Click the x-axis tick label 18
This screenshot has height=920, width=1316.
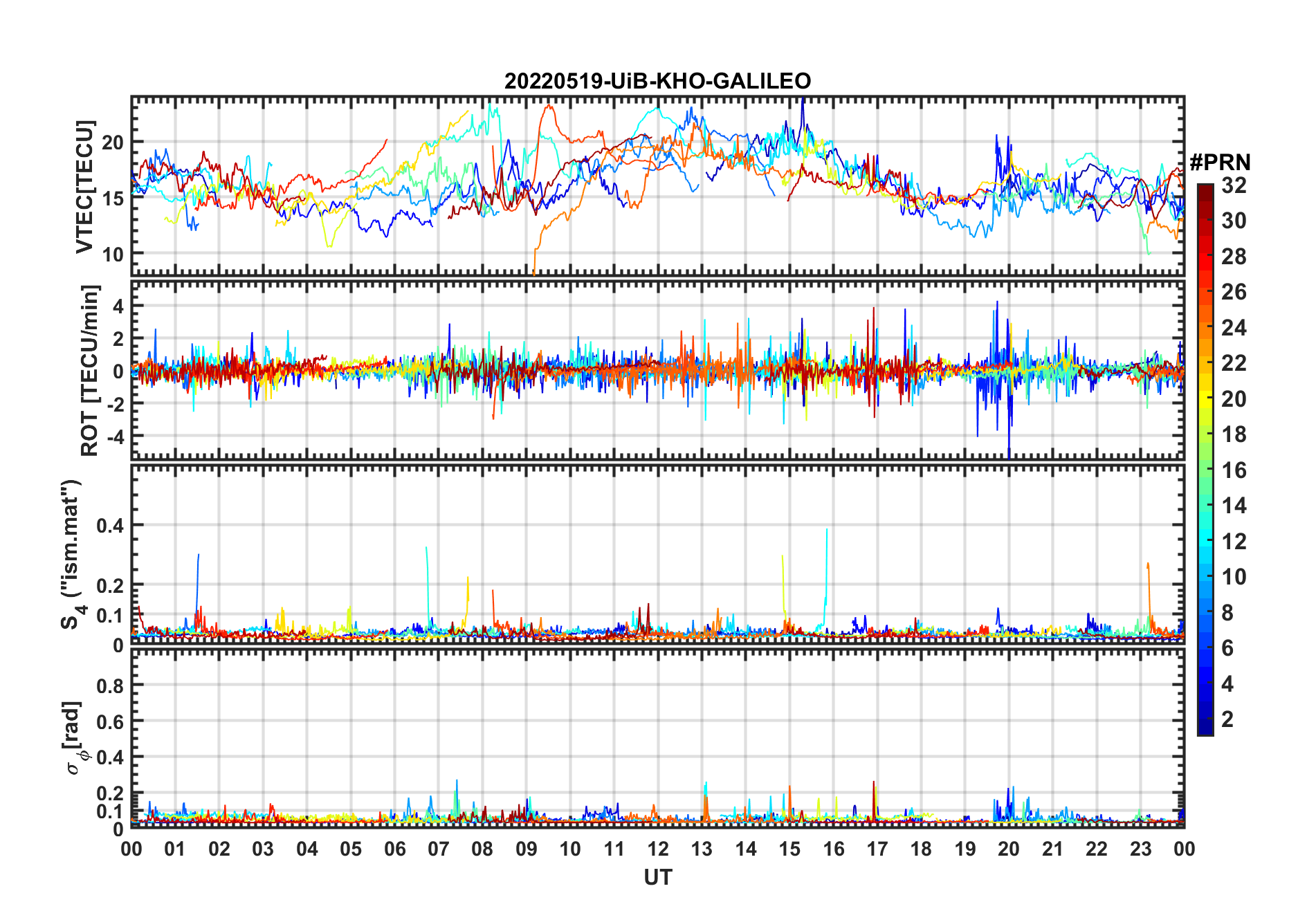point(921,849)
